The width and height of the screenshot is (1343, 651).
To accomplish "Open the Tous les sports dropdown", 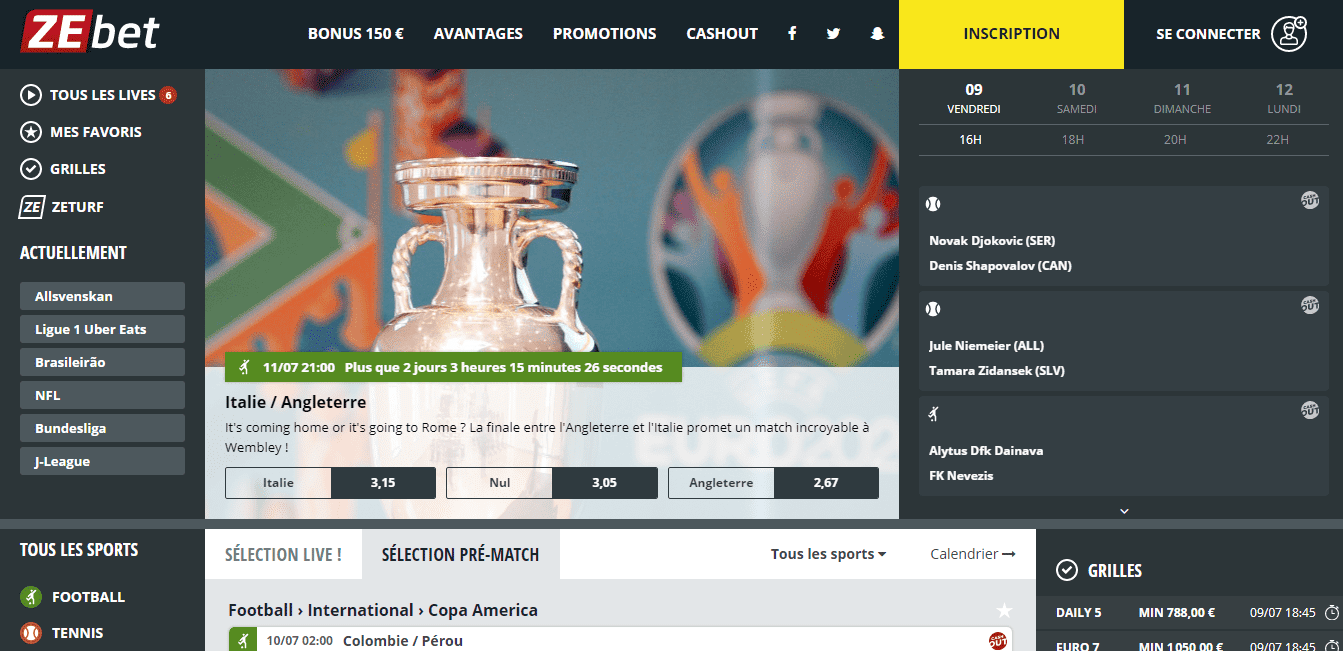I will point(828,554).
